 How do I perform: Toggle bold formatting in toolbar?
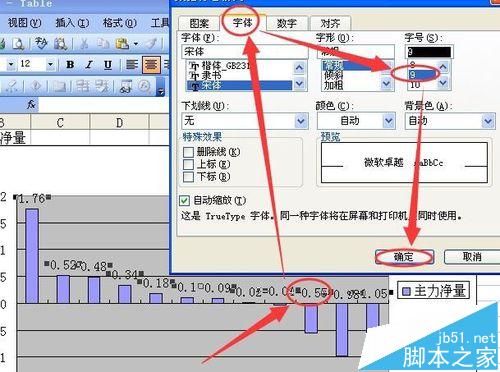[x=70, y=64]
